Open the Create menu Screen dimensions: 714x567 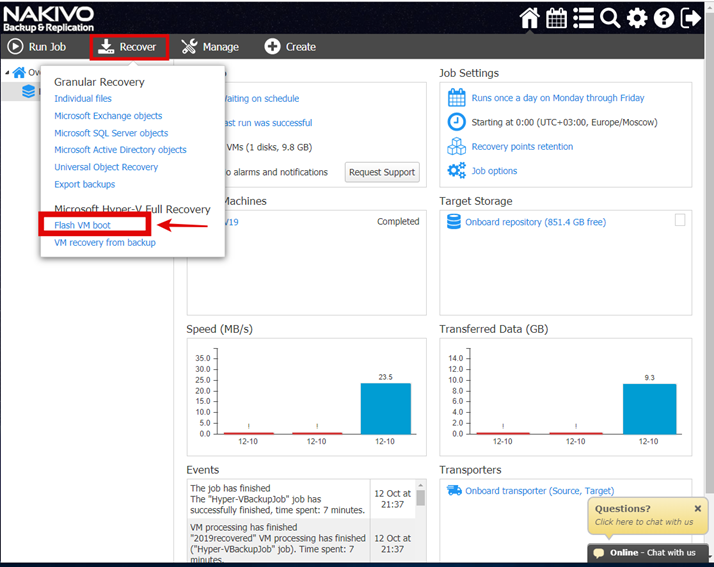[291, 47]
